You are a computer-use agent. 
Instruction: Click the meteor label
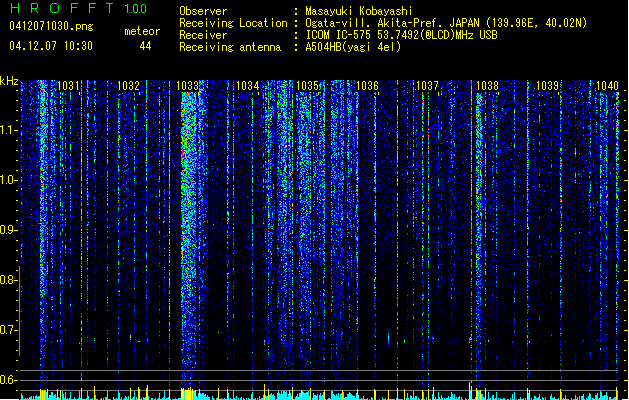[x=142, y=31]
